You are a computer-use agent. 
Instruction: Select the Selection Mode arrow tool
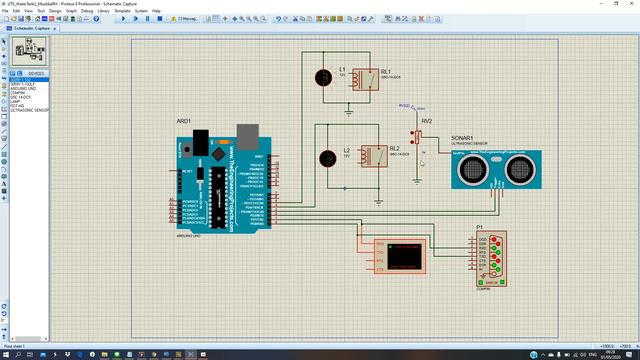(x=4, y=42)
